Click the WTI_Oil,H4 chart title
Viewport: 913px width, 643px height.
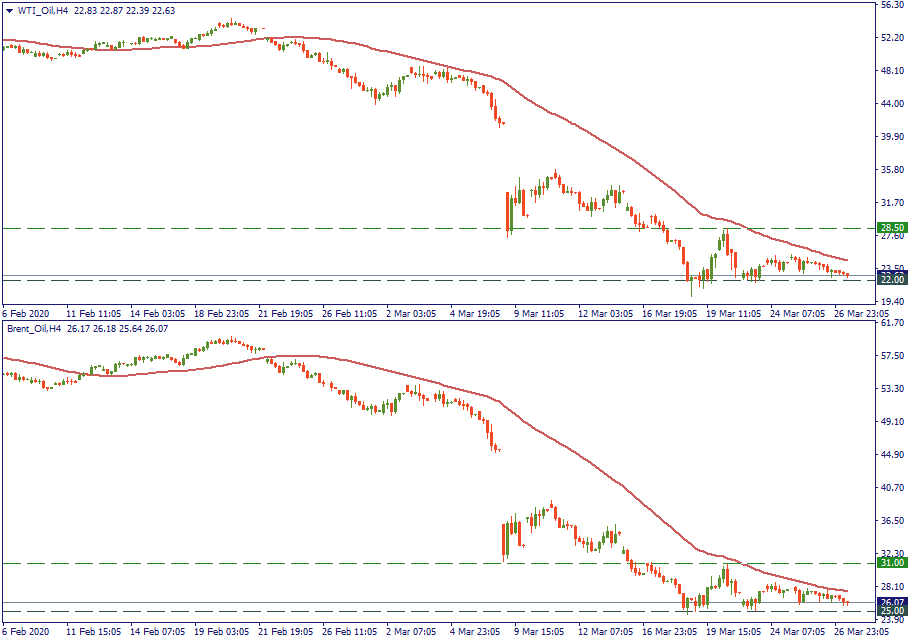42,11
